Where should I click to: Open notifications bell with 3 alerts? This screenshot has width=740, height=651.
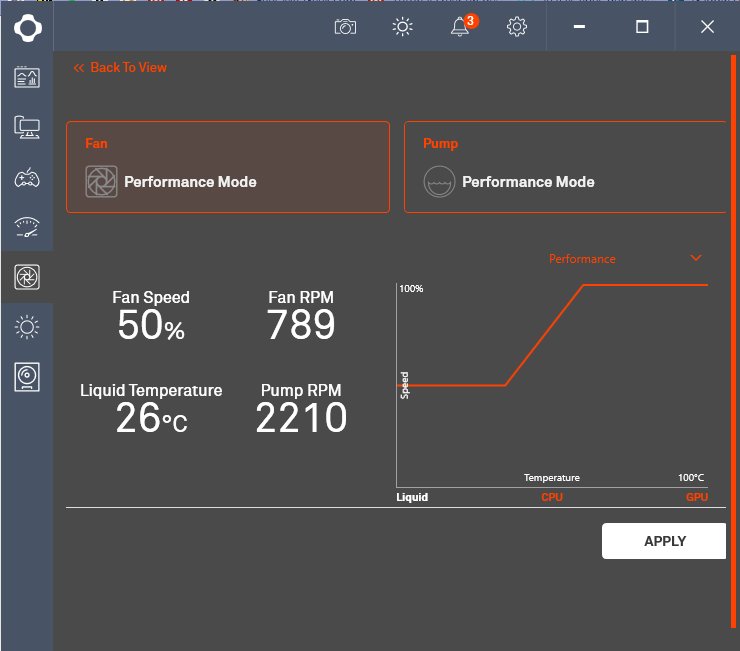coord(460,27)
